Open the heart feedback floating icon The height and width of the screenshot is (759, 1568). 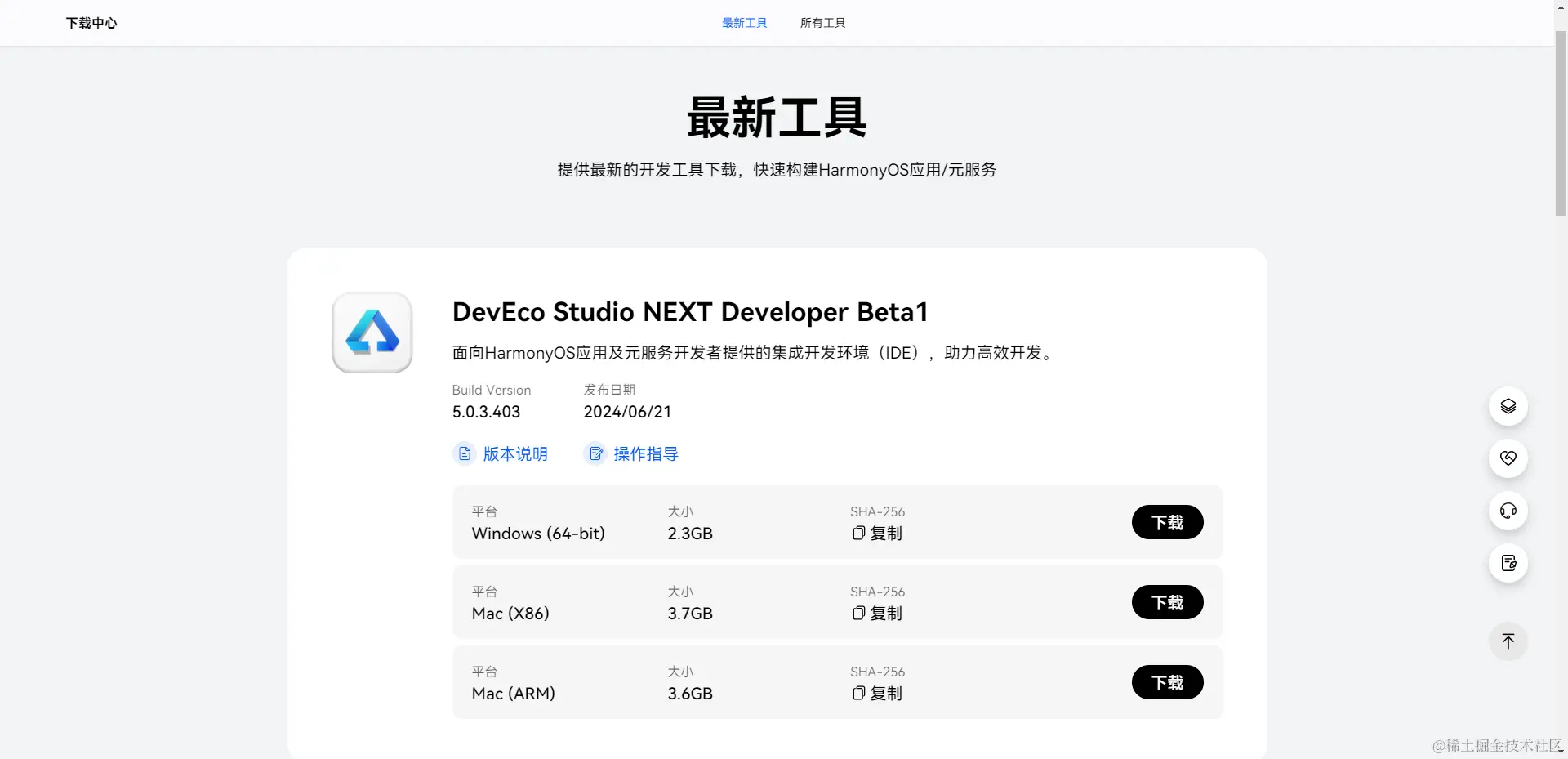[1508, 458]
